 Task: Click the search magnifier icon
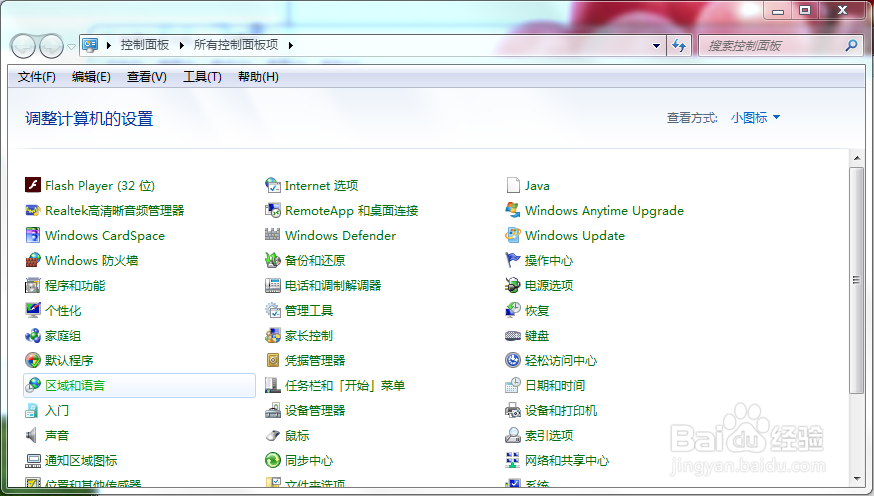(x=851, y=46)
